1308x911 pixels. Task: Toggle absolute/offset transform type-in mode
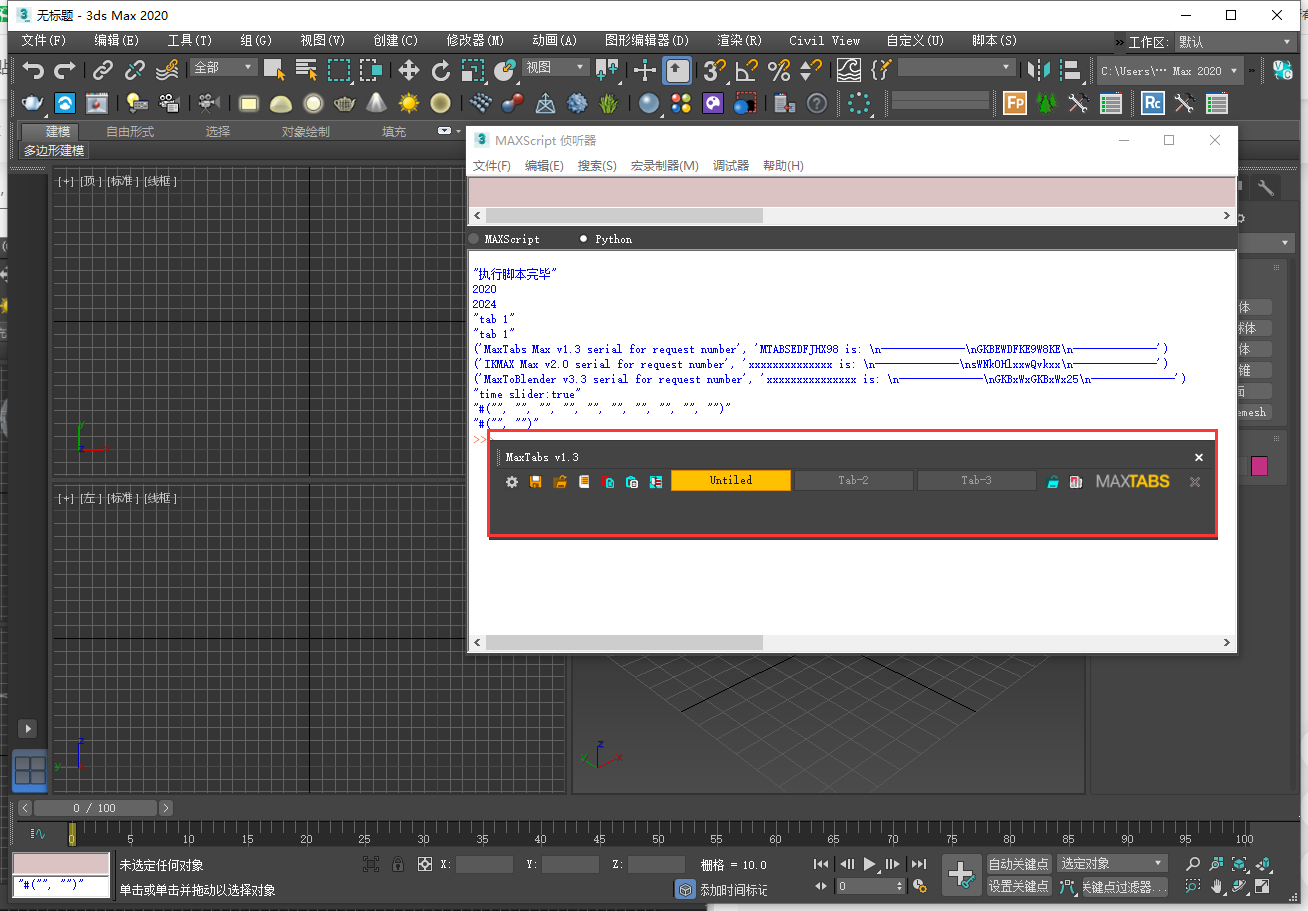click(424, 864)
